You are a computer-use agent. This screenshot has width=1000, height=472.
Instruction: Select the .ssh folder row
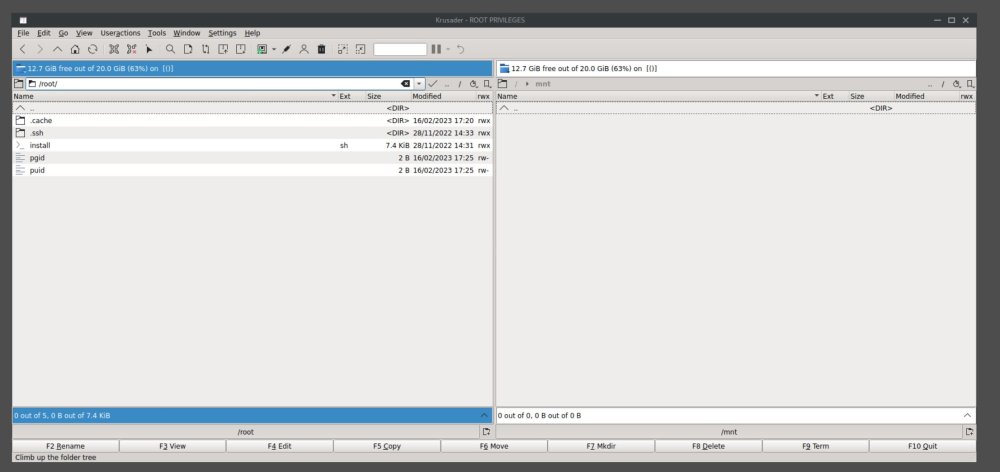pos(252,133)
